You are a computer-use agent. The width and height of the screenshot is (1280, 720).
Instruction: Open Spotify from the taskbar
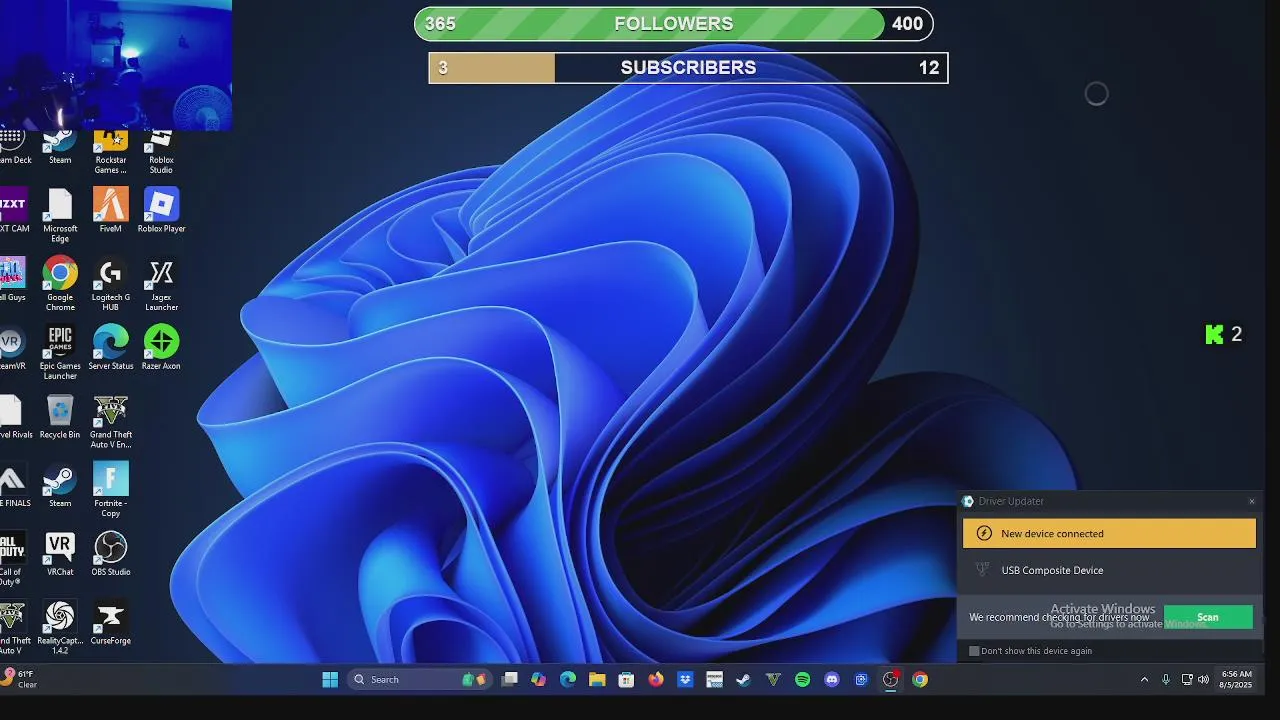(x=802, y=680)
